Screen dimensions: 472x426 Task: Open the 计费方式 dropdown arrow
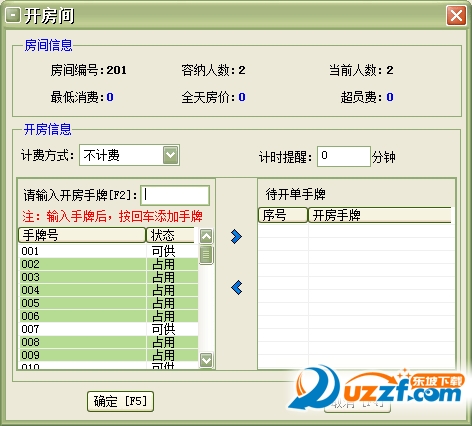pos(171,155)
